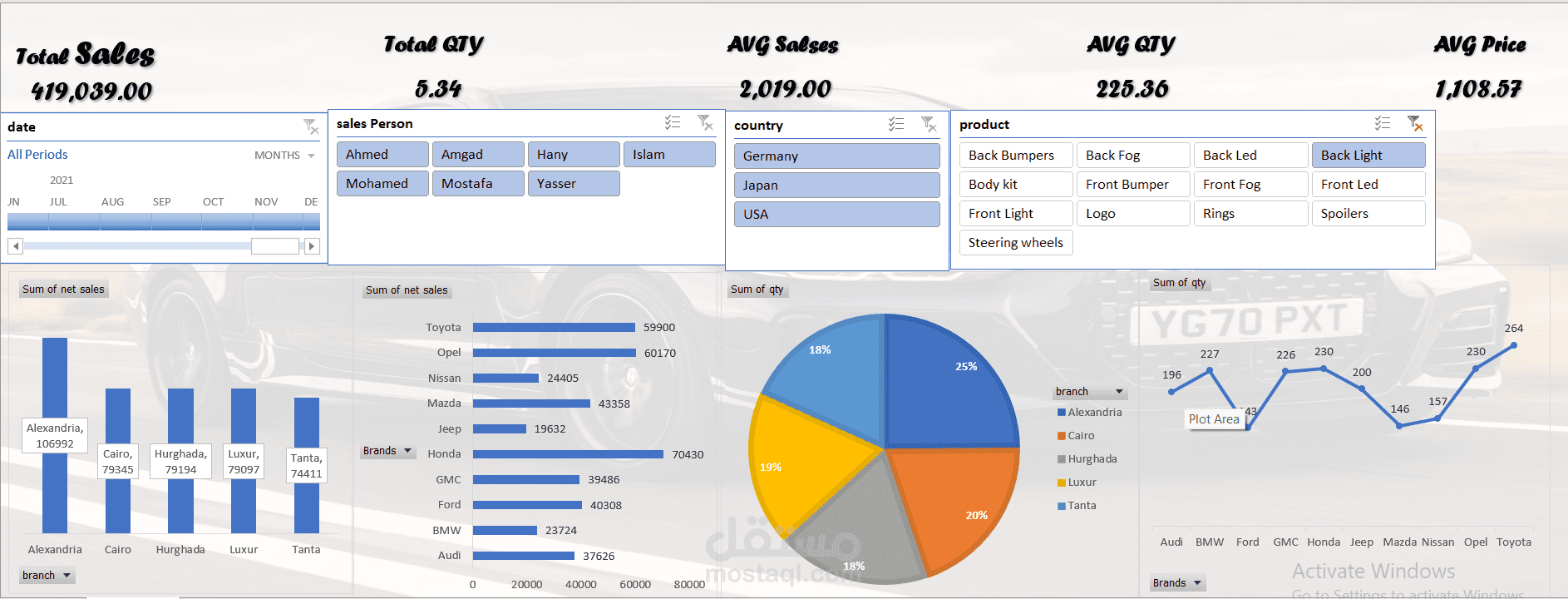Select Front Light product

[1016, 214]
